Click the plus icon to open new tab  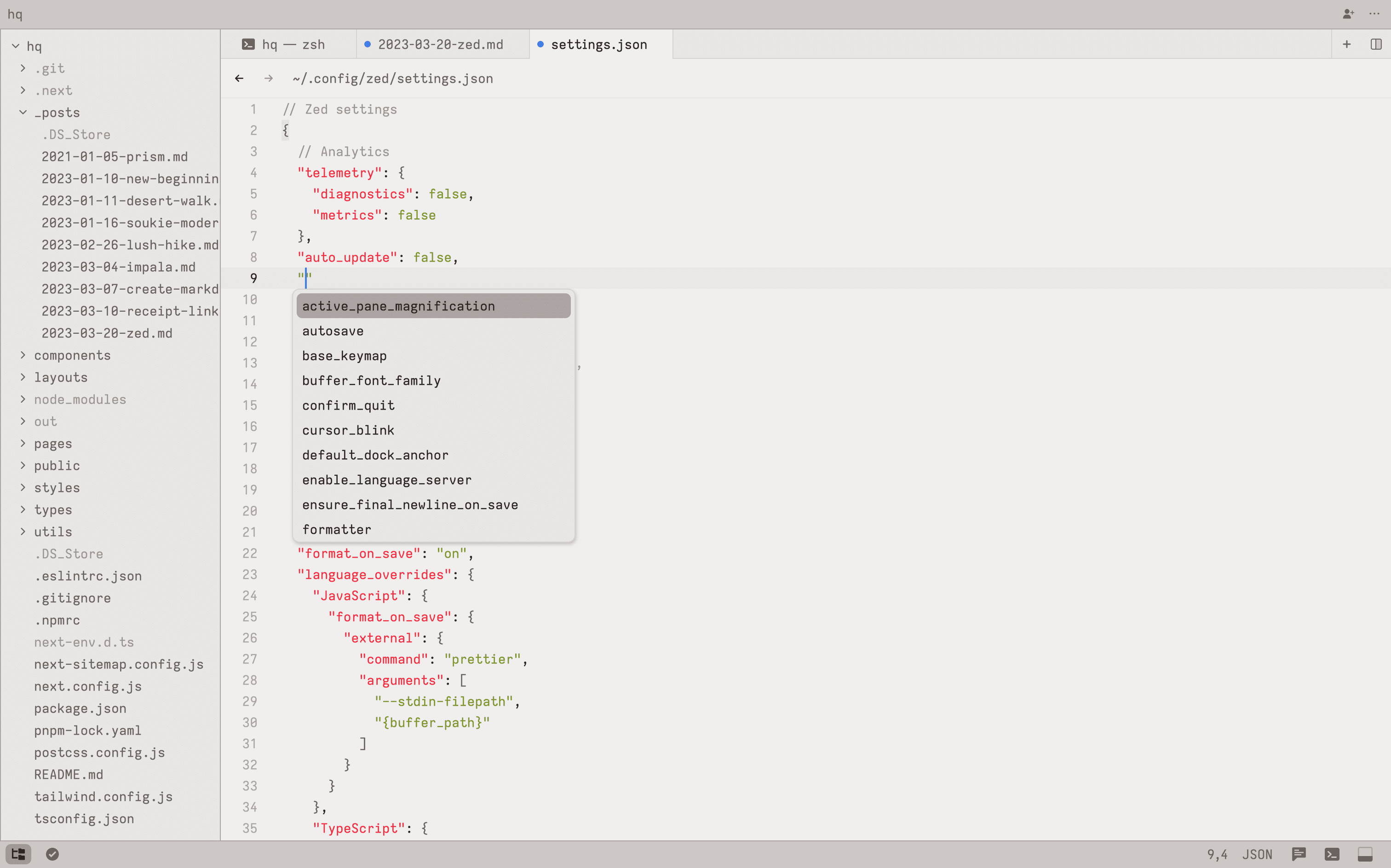[1347, 44]
